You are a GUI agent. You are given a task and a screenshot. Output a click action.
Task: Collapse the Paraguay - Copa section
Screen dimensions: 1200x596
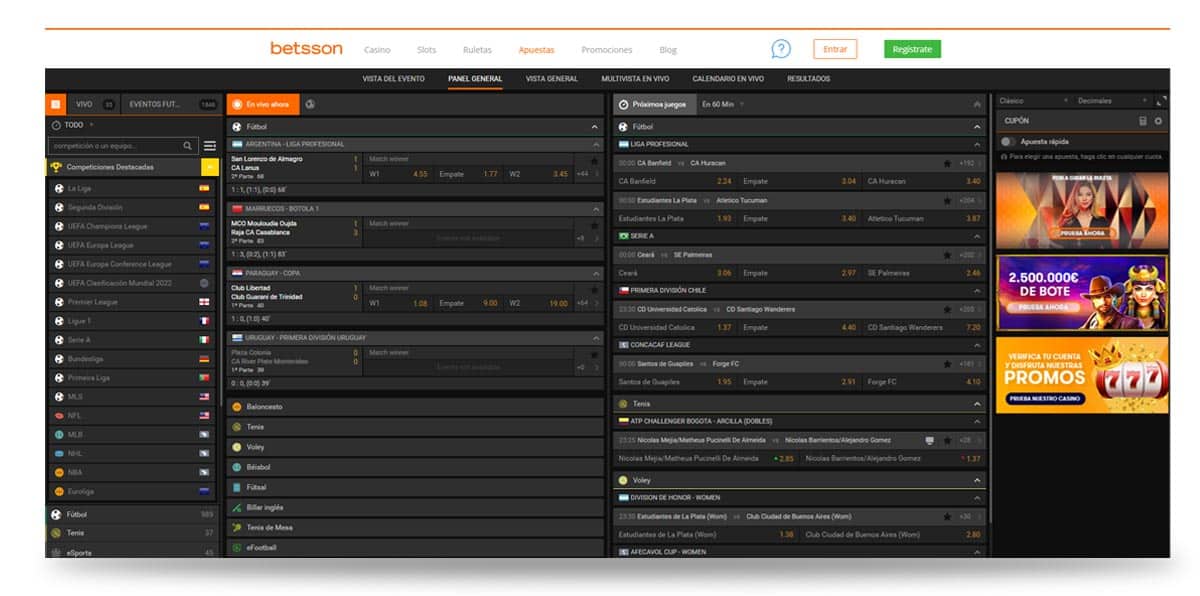[x=595, y=272]
